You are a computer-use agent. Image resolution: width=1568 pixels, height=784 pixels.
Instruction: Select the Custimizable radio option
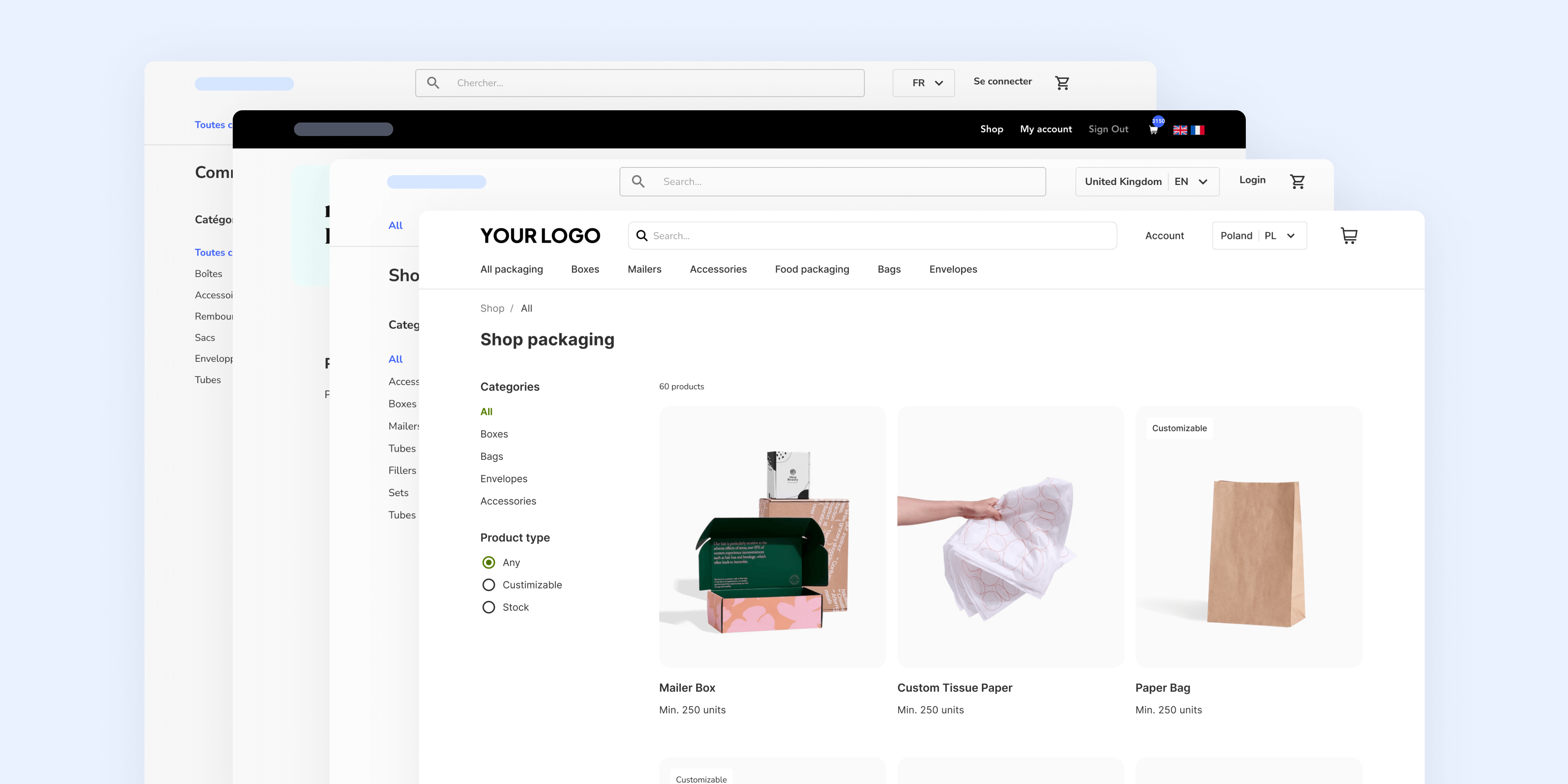[x=488, y=585]
